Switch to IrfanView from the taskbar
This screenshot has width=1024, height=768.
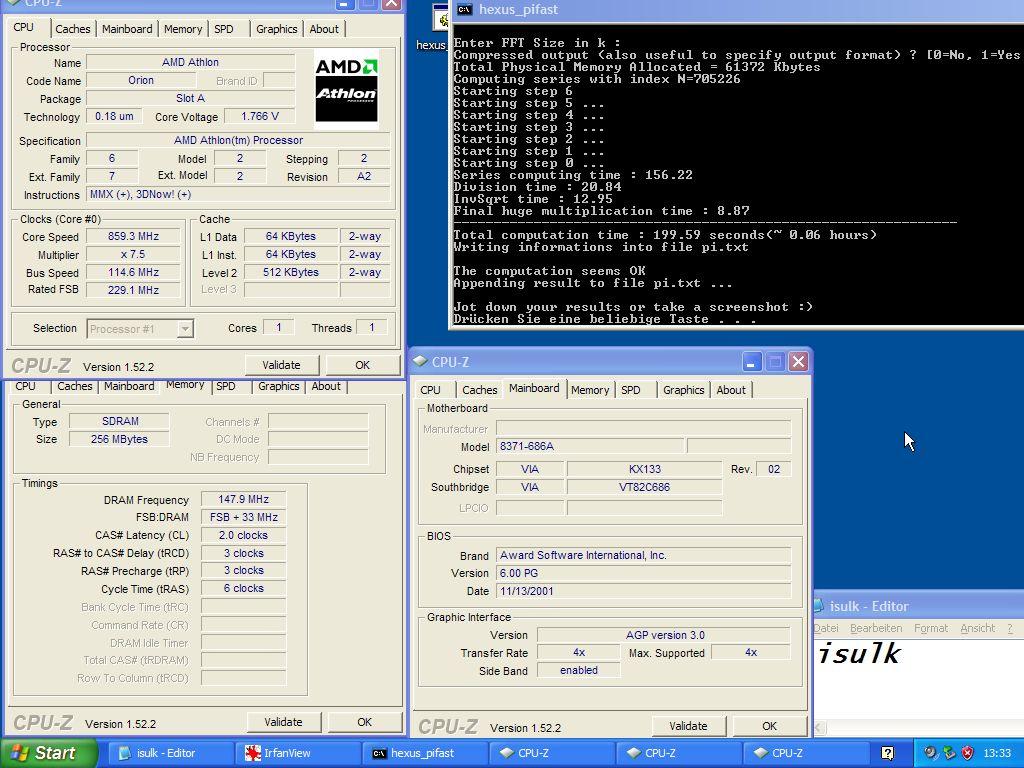click(x=295, y=753)
